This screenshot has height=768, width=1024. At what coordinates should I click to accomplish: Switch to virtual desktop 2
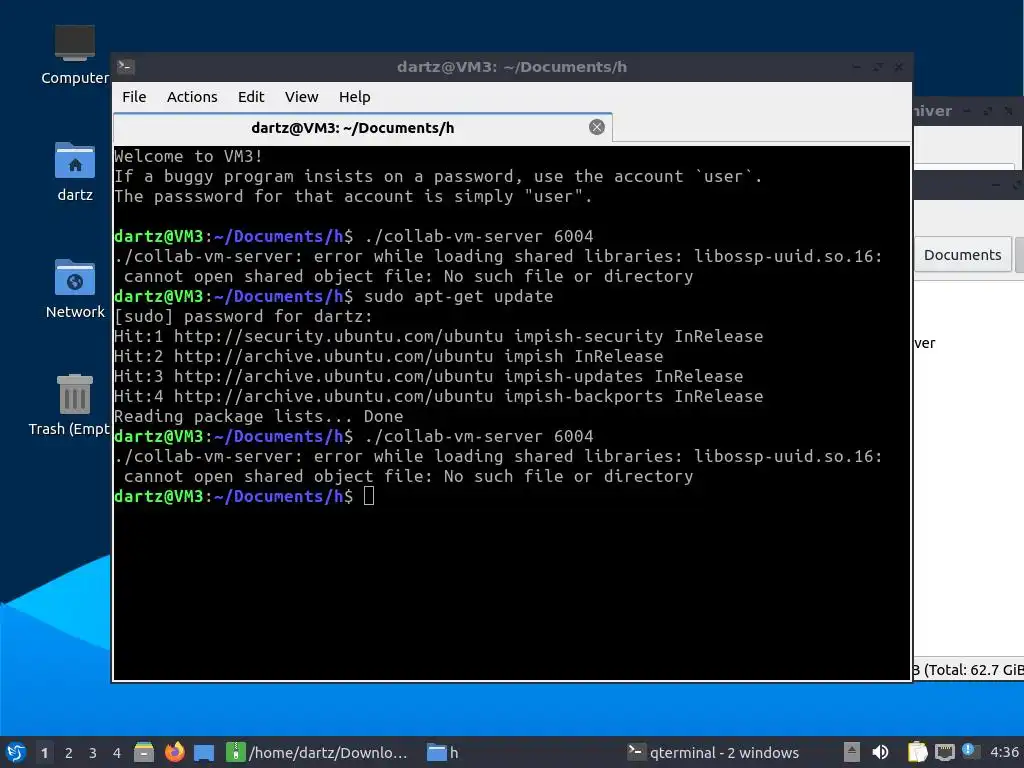(69, 753)
